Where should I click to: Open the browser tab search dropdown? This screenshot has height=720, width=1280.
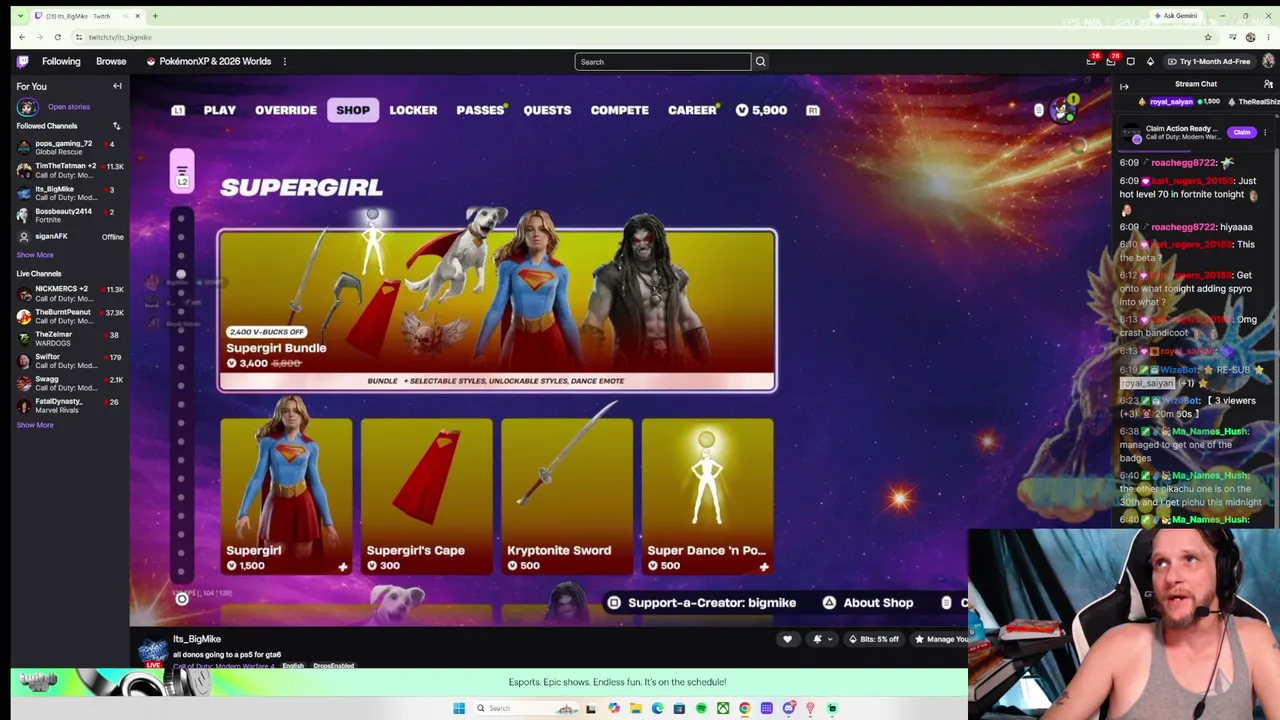tap(20, 16)
